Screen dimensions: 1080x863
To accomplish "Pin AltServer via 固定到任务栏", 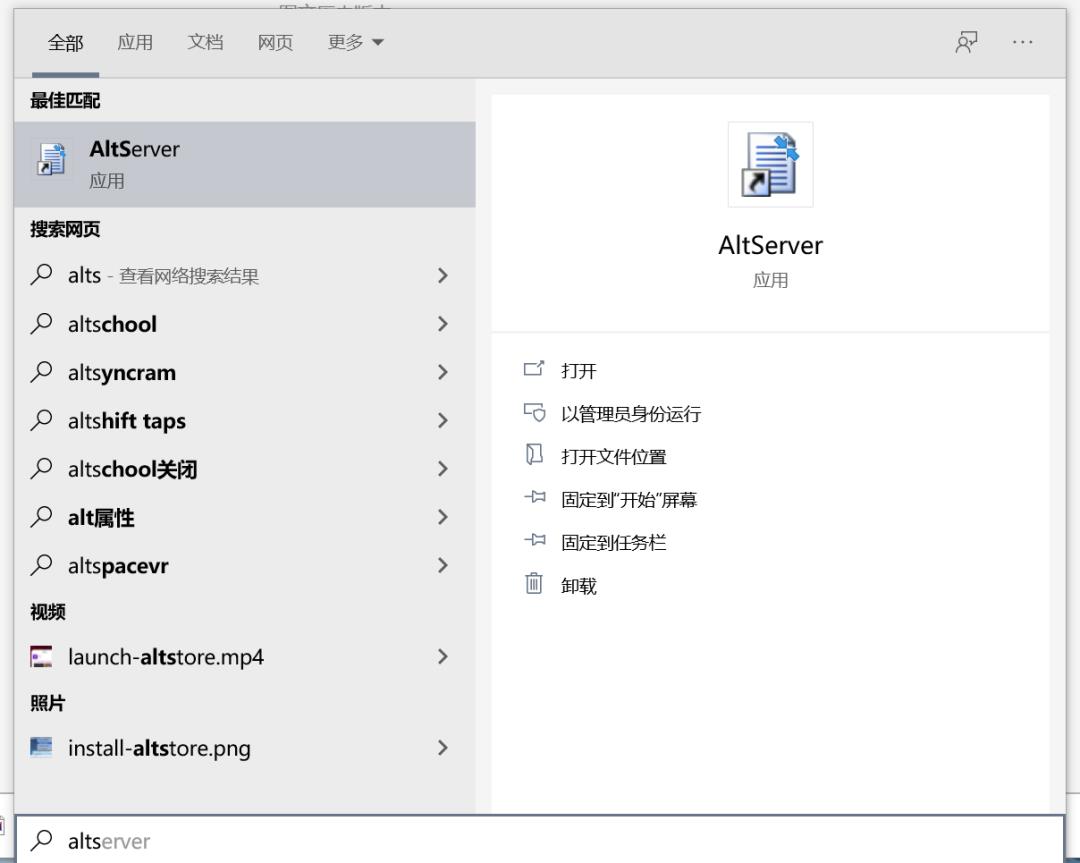I will pos(613,543).
